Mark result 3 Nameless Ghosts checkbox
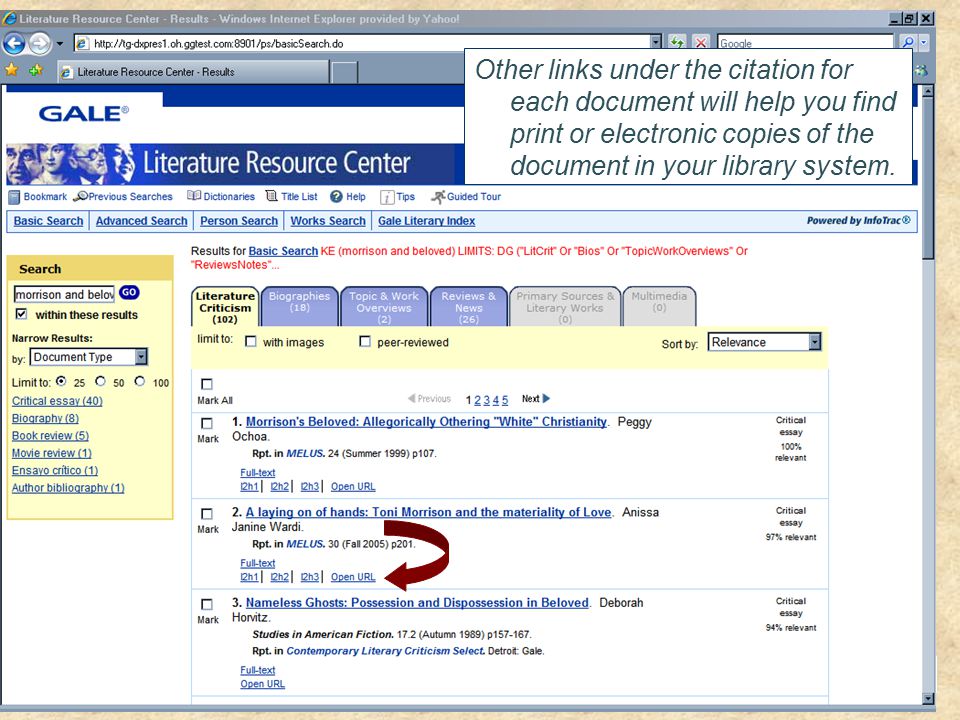 207,604
